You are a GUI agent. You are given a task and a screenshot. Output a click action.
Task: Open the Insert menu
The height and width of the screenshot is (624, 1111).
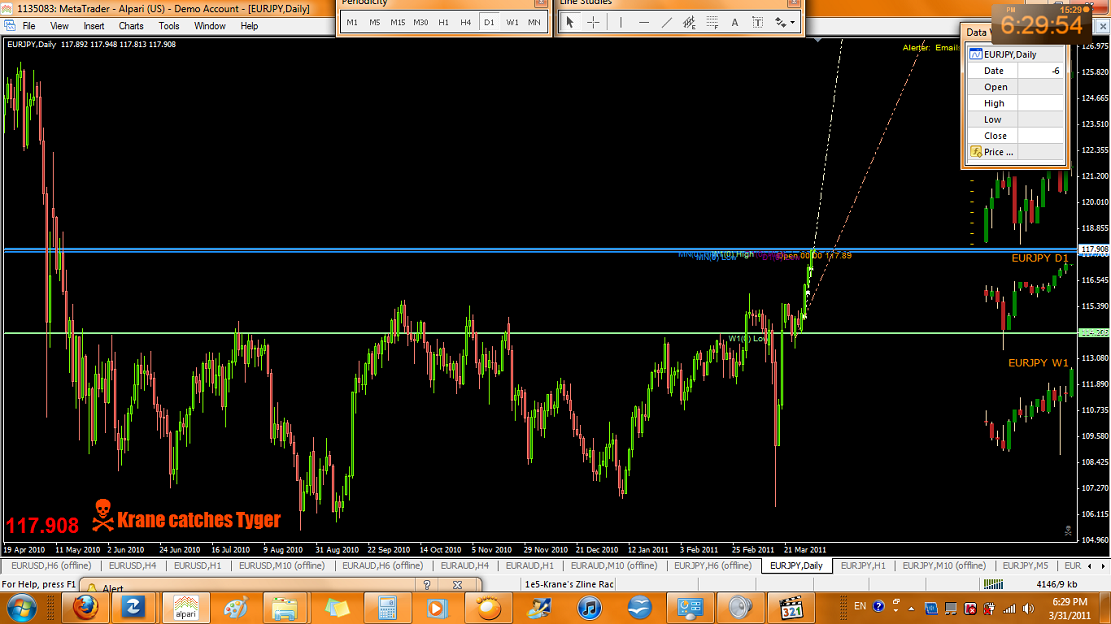(94, 26)
